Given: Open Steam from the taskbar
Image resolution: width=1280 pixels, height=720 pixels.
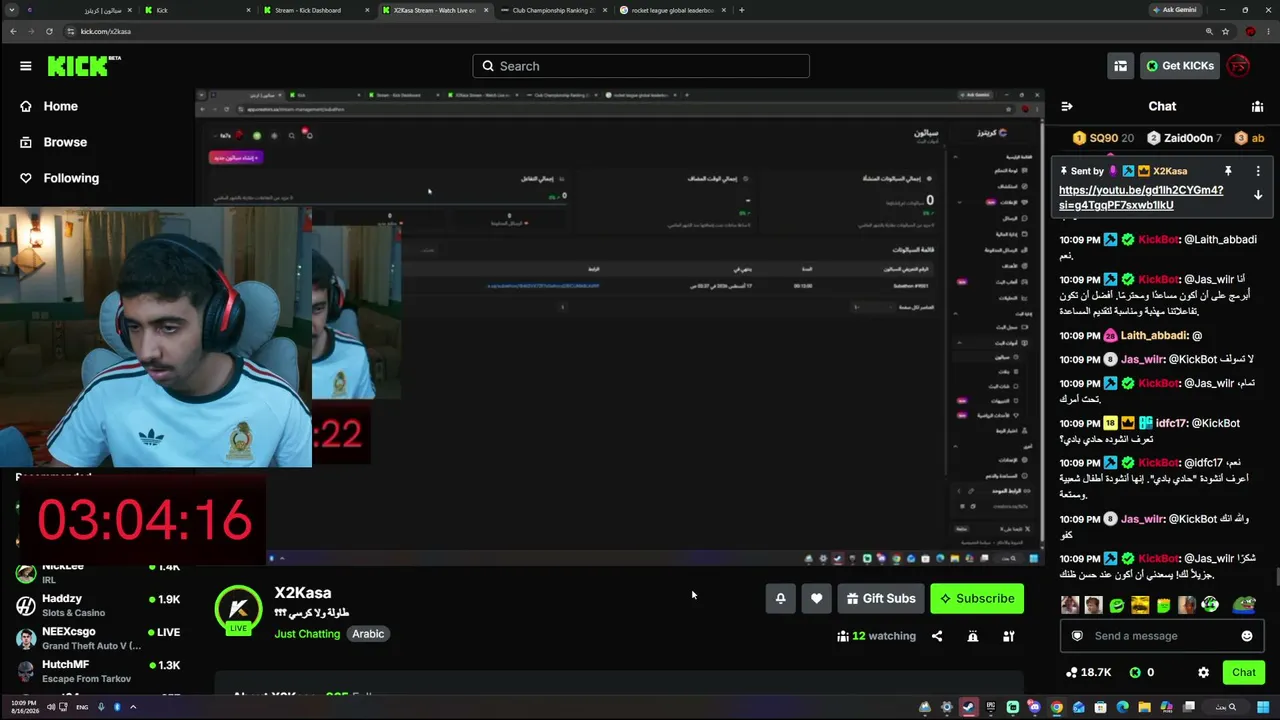Looking at the screenshot, I should point(968,708).
